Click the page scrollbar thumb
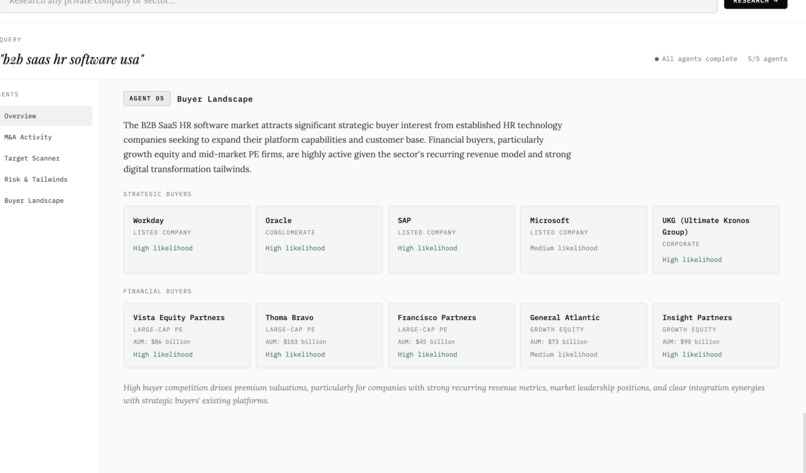The height and width of the screenshot is (473, 806). pos(804,443)
